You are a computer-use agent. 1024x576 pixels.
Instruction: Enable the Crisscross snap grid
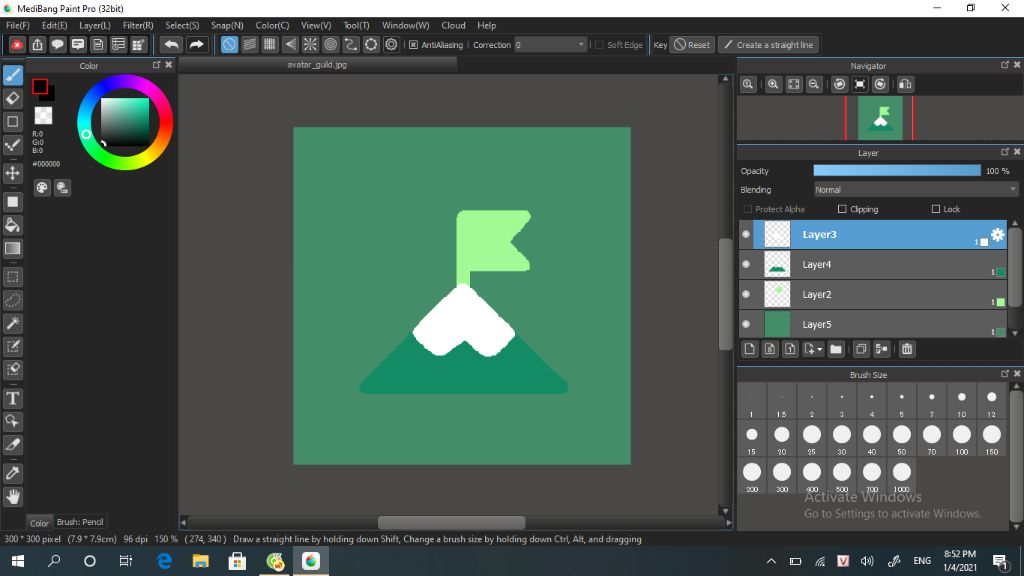coord(270,45)
